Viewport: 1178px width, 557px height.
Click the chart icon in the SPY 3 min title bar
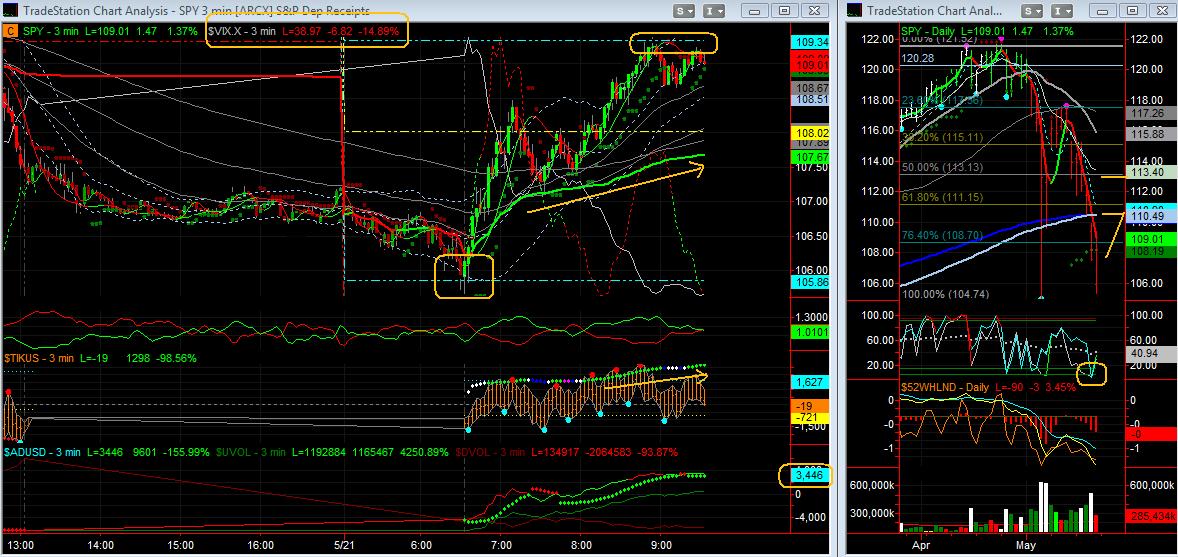tap(12, 11)
